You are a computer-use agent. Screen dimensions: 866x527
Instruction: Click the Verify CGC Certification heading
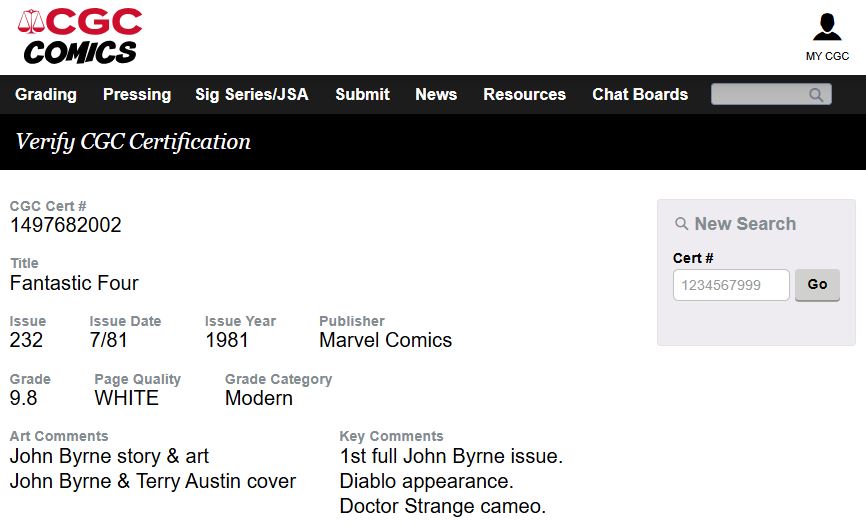point(133,142)
